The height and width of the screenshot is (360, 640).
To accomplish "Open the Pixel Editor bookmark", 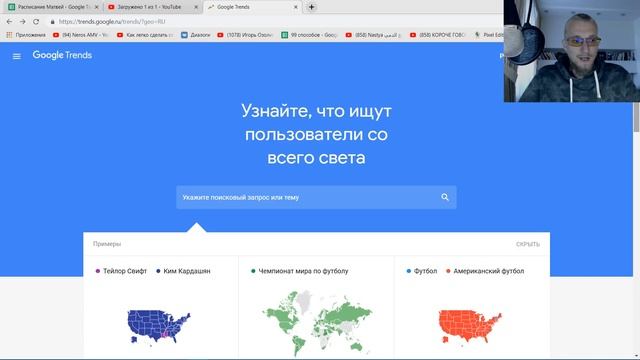I will click(x=489, y=35).
